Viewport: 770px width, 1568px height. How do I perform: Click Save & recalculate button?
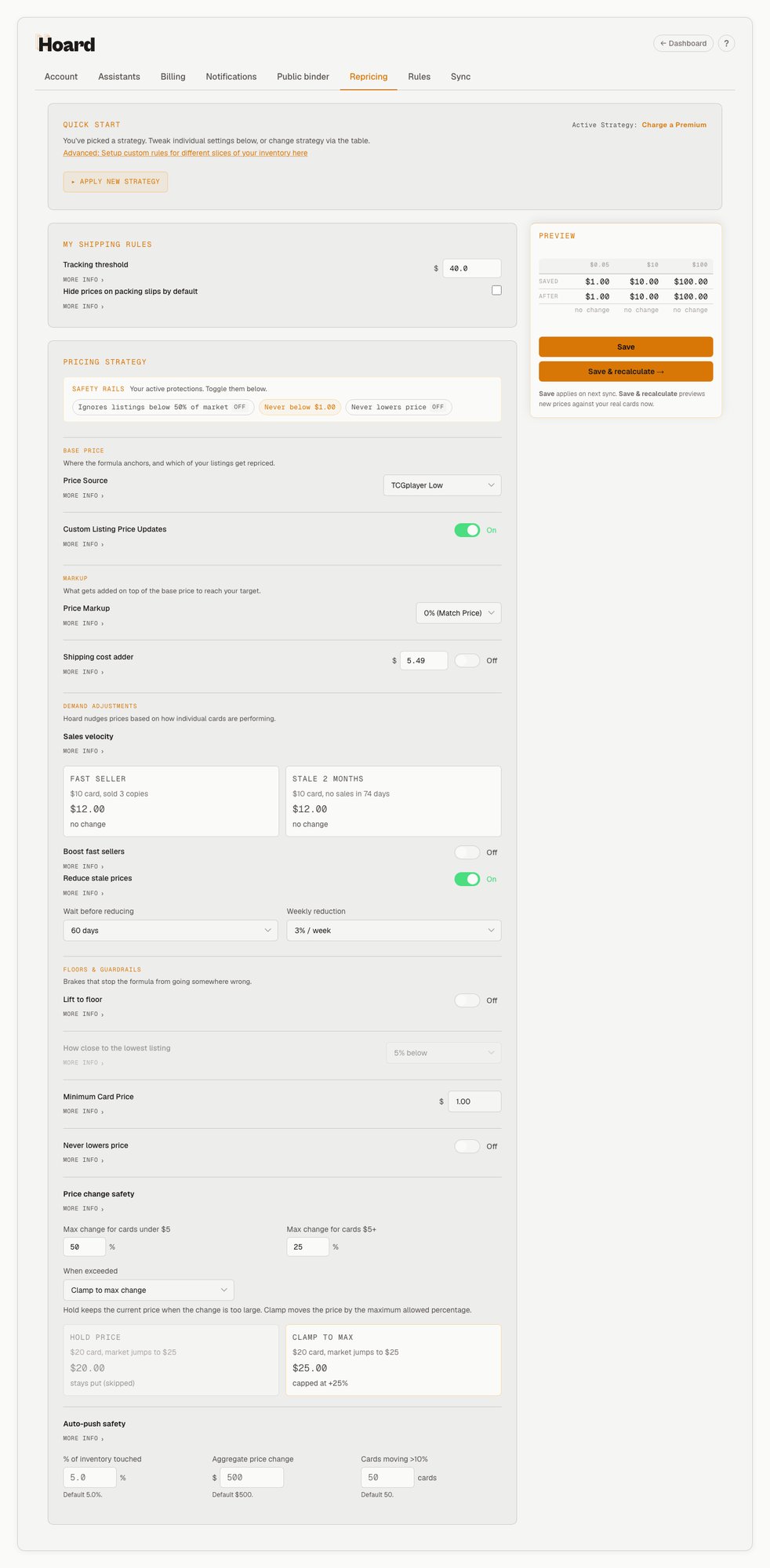click(x=626, y=372)
